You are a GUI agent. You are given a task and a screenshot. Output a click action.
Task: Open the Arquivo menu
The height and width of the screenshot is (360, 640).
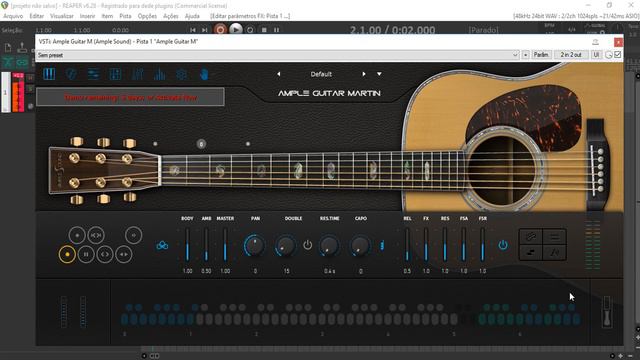tap(13, 16)
